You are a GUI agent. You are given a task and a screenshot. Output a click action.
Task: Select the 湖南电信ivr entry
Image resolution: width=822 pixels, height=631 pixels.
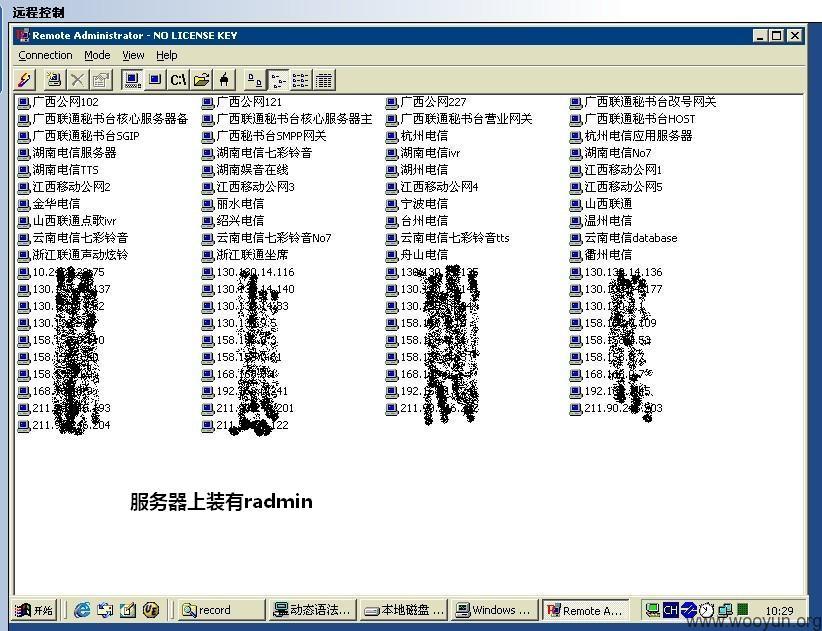coord(423,153)
